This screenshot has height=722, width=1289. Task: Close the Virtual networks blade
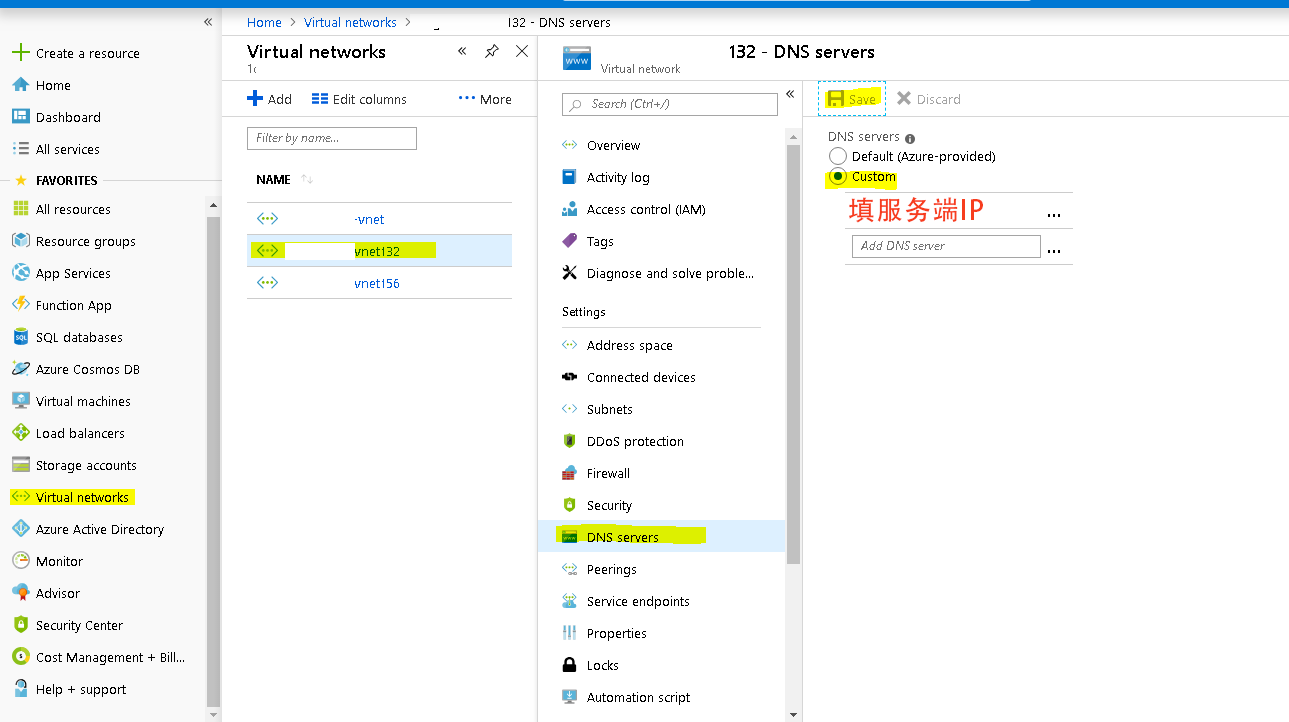coord(522,51)
